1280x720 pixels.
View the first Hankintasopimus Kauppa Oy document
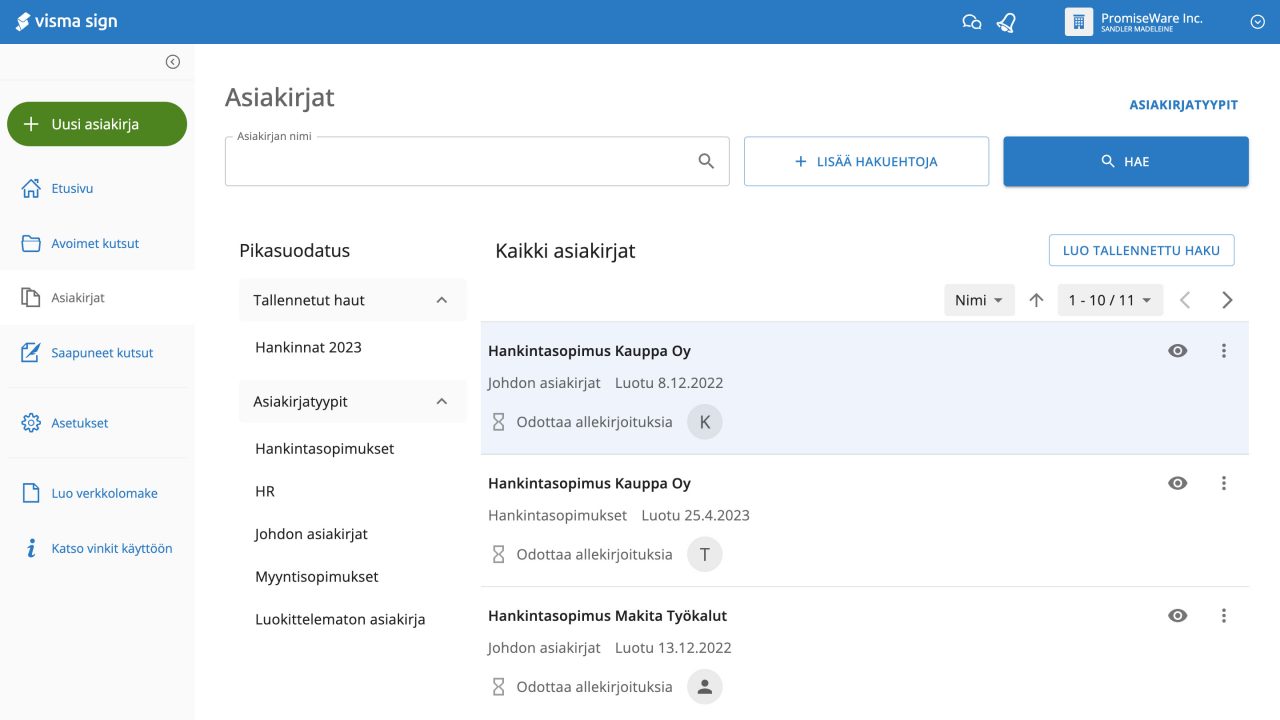click(x=1178, y=351)
